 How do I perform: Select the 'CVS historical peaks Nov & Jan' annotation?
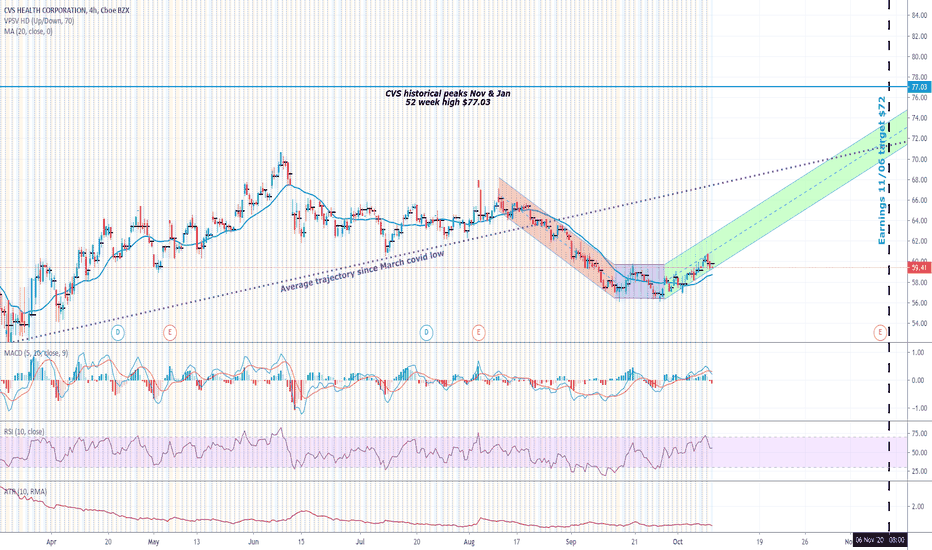(x=448, y=93)
